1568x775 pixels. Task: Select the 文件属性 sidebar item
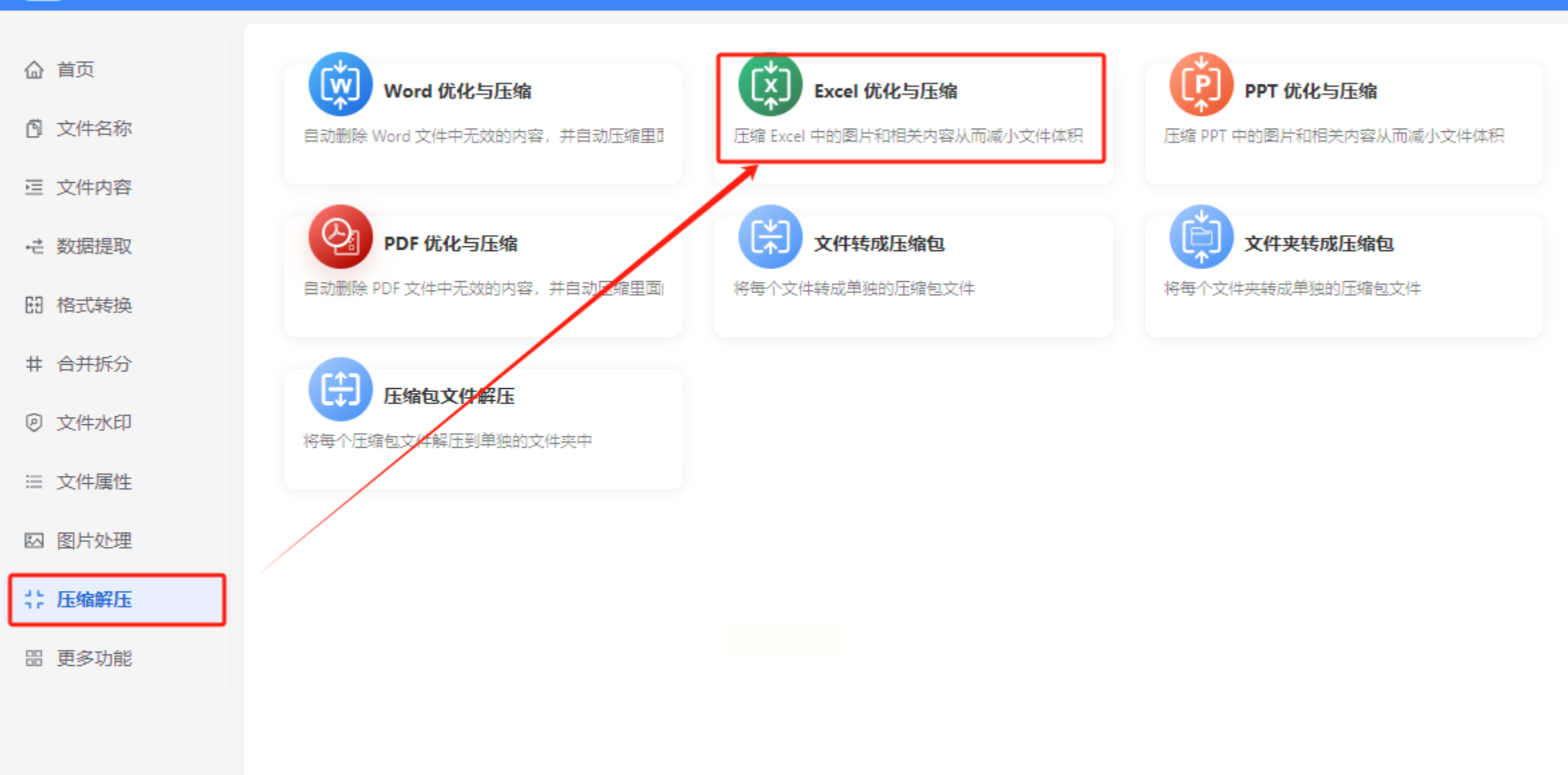[94, 482]
